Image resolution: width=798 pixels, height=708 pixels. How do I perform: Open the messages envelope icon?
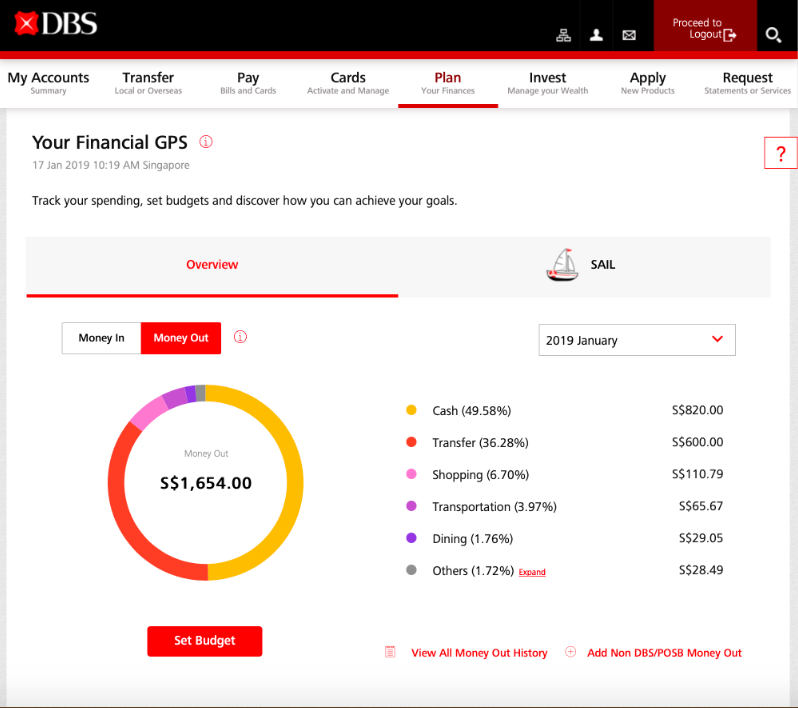point(629,35)
